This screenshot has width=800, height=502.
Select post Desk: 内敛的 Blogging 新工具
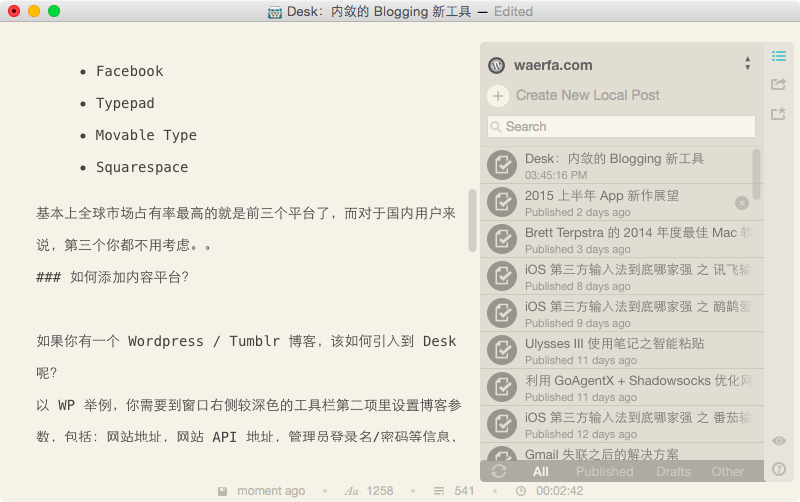(621, 165)
